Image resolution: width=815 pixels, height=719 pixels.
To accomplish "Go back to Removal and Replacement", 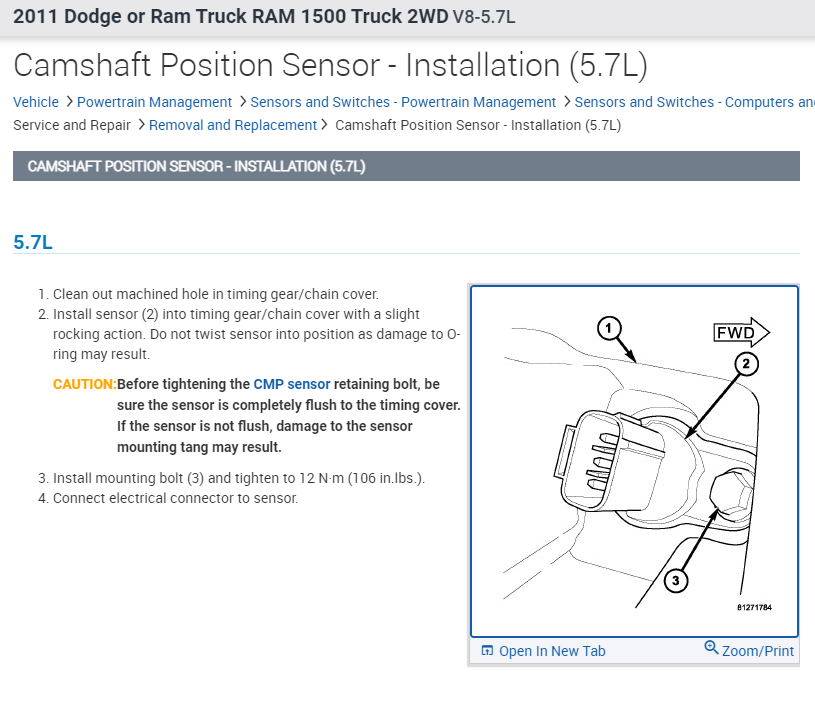I will 233,125.
